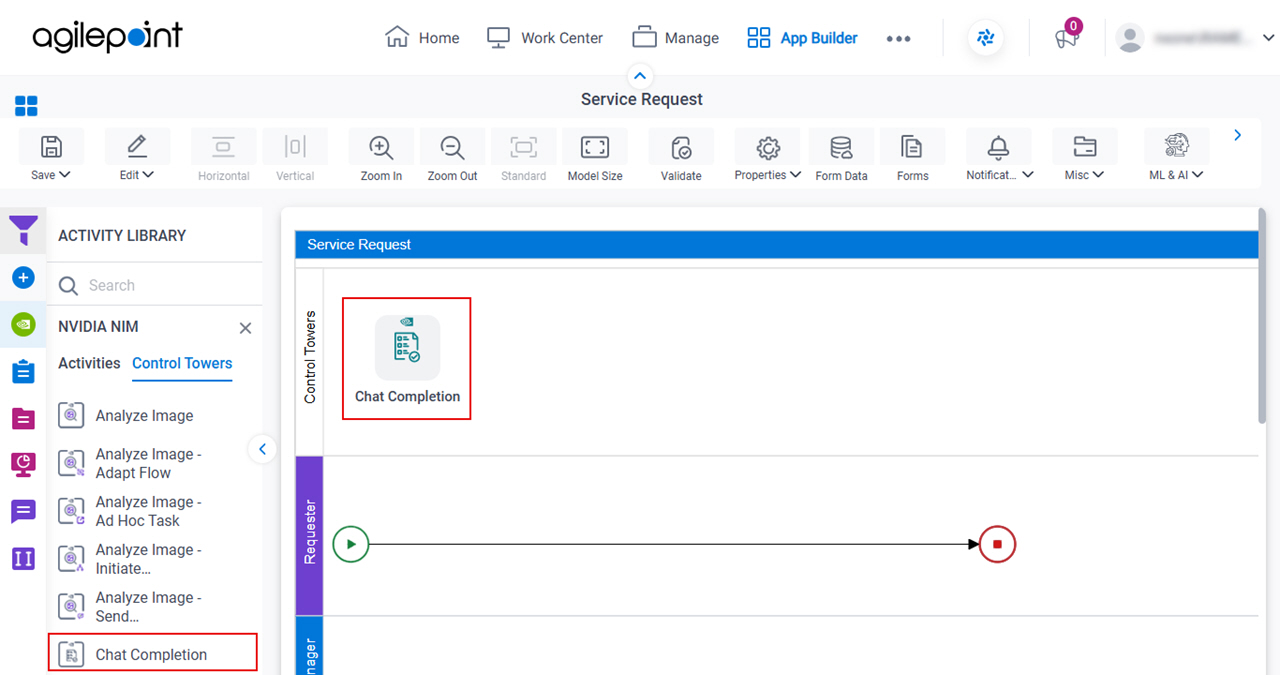This screenshot has height=675, width=1280.
Task: Click the Service Request pool header
Action: [777, 244]
